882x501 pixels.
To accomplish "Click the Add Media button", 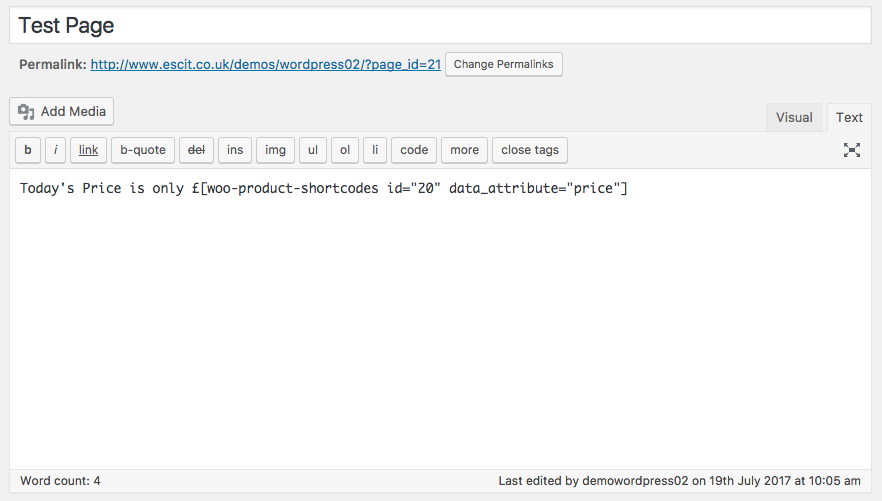I will [x=62, y=112].
